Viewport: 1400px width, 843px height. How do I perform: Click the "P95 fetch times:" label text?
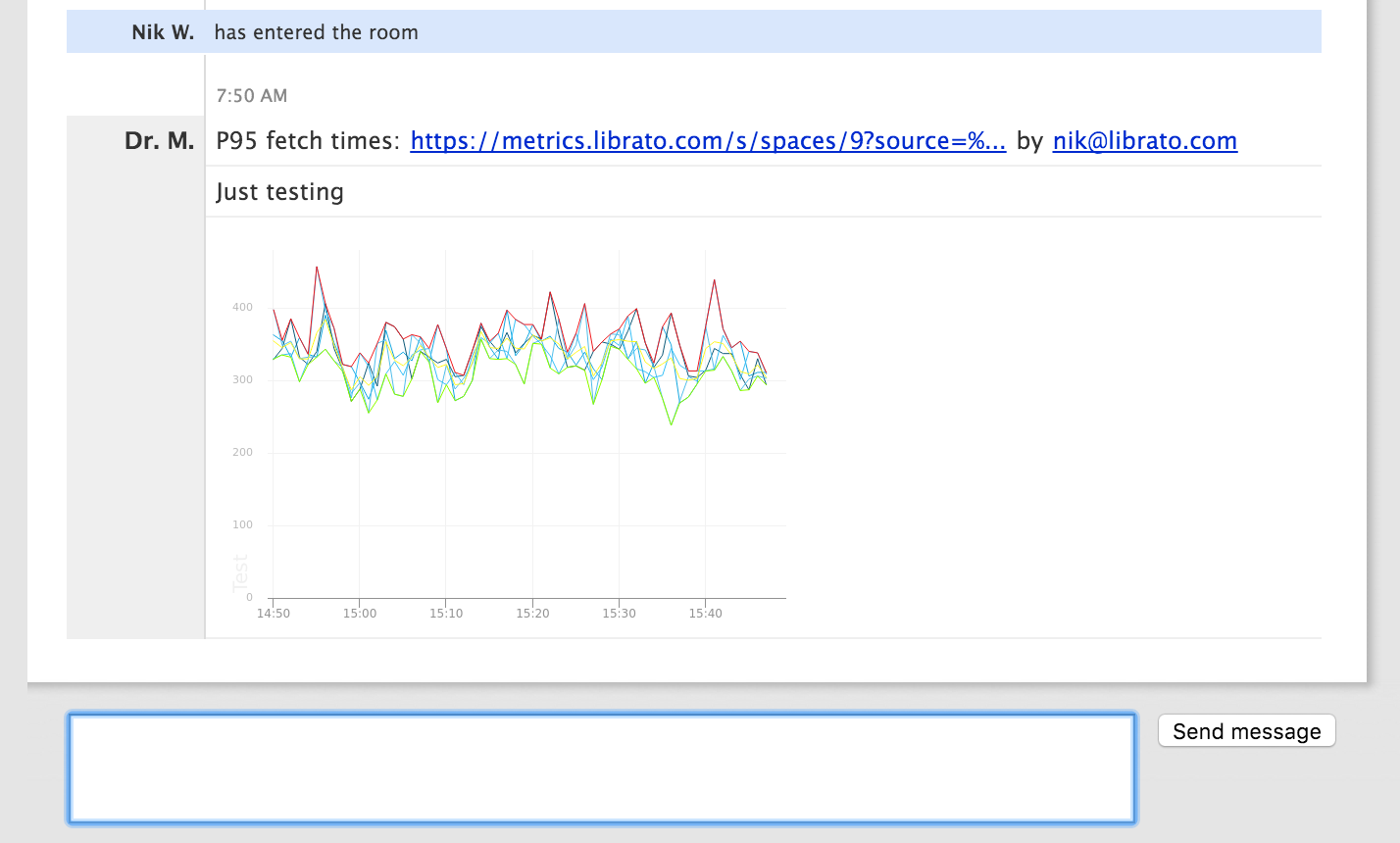click(308, 141)
